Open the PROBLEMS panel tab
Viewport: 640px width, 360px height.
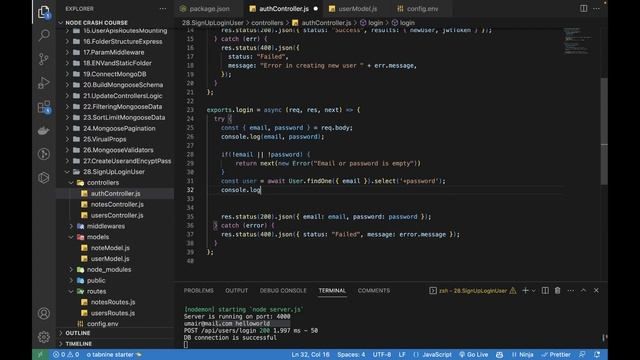198,291
